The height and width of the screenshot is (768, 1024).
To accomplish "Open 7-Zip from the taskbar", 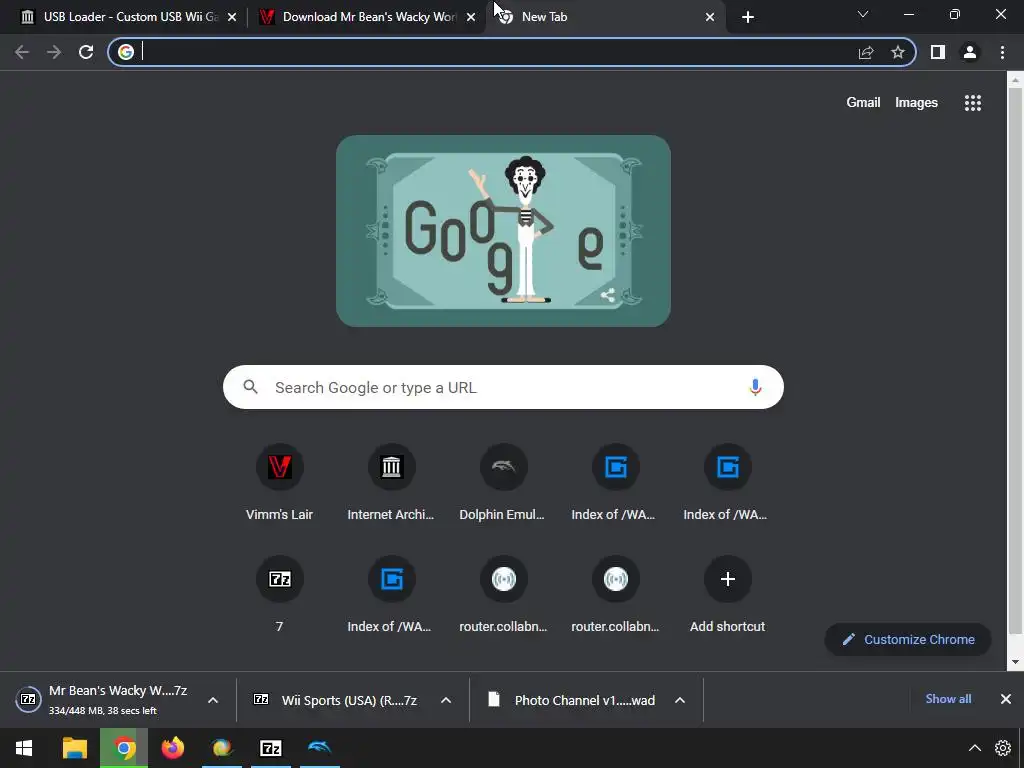I will pos(270,748).
